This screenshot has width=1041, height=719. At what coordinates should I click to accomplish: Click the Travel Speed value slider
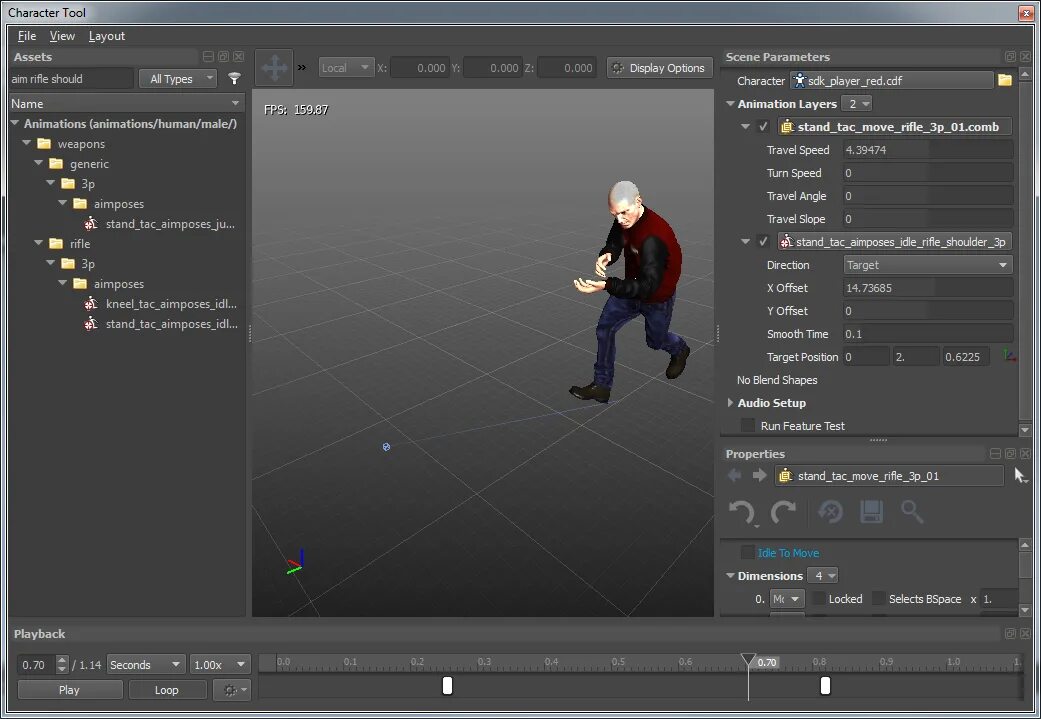click(x=927, y=149)
